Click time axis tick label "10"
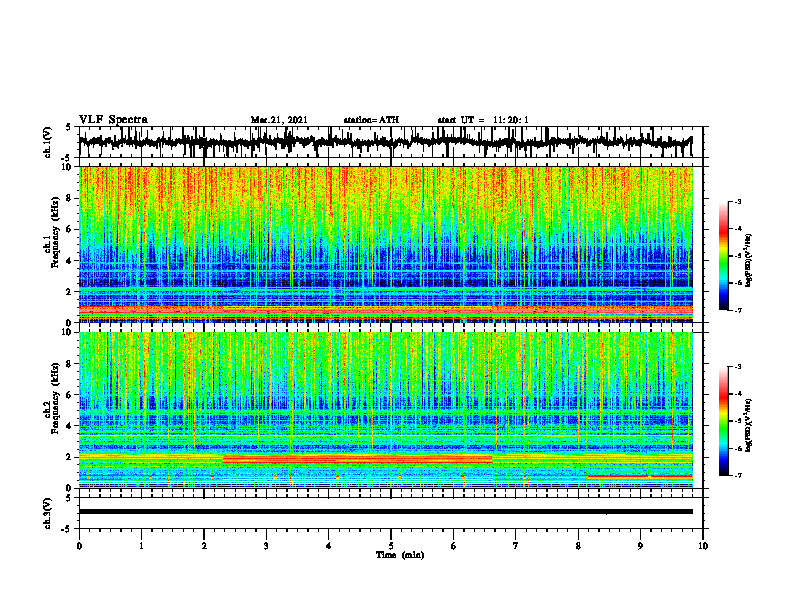 click(703, 546)
